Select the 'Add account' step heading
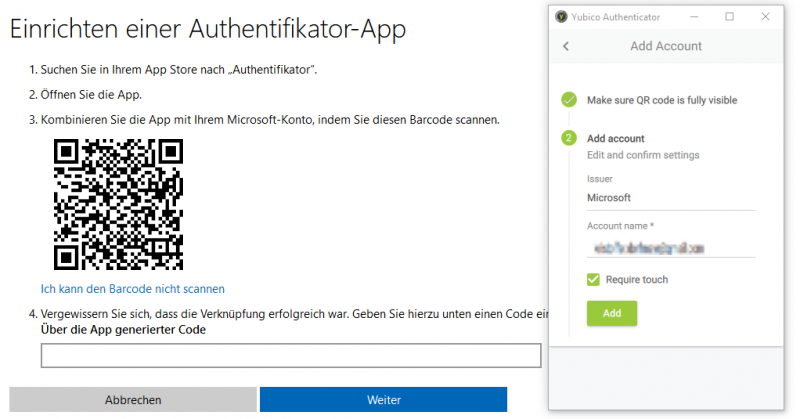800x419 pixels. [615, 138]
